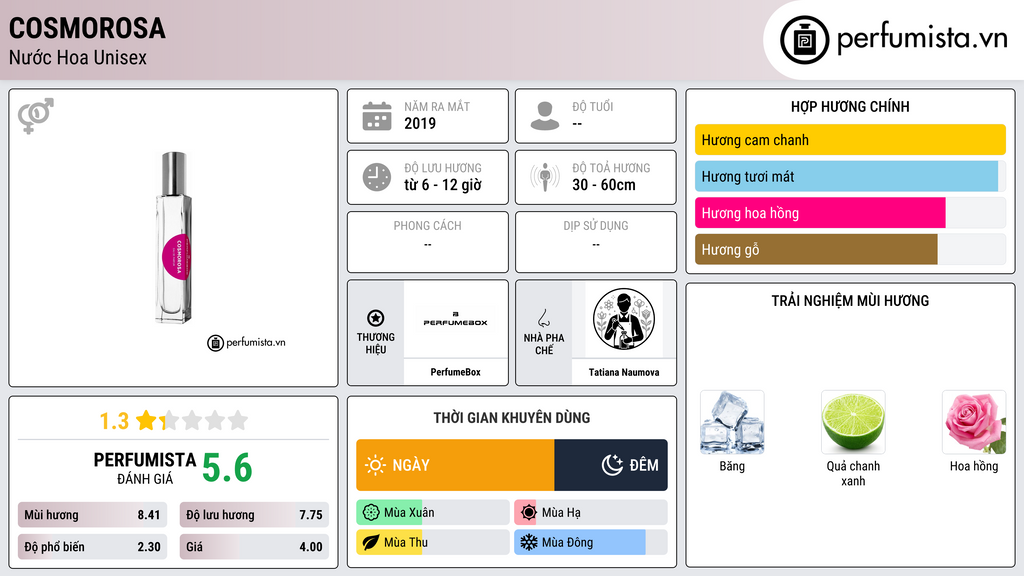Click the longevity value từ 6 - 12 giờ
This screenshot has width=1024, height=576.
pyautogui.click(x=443, y=185)
